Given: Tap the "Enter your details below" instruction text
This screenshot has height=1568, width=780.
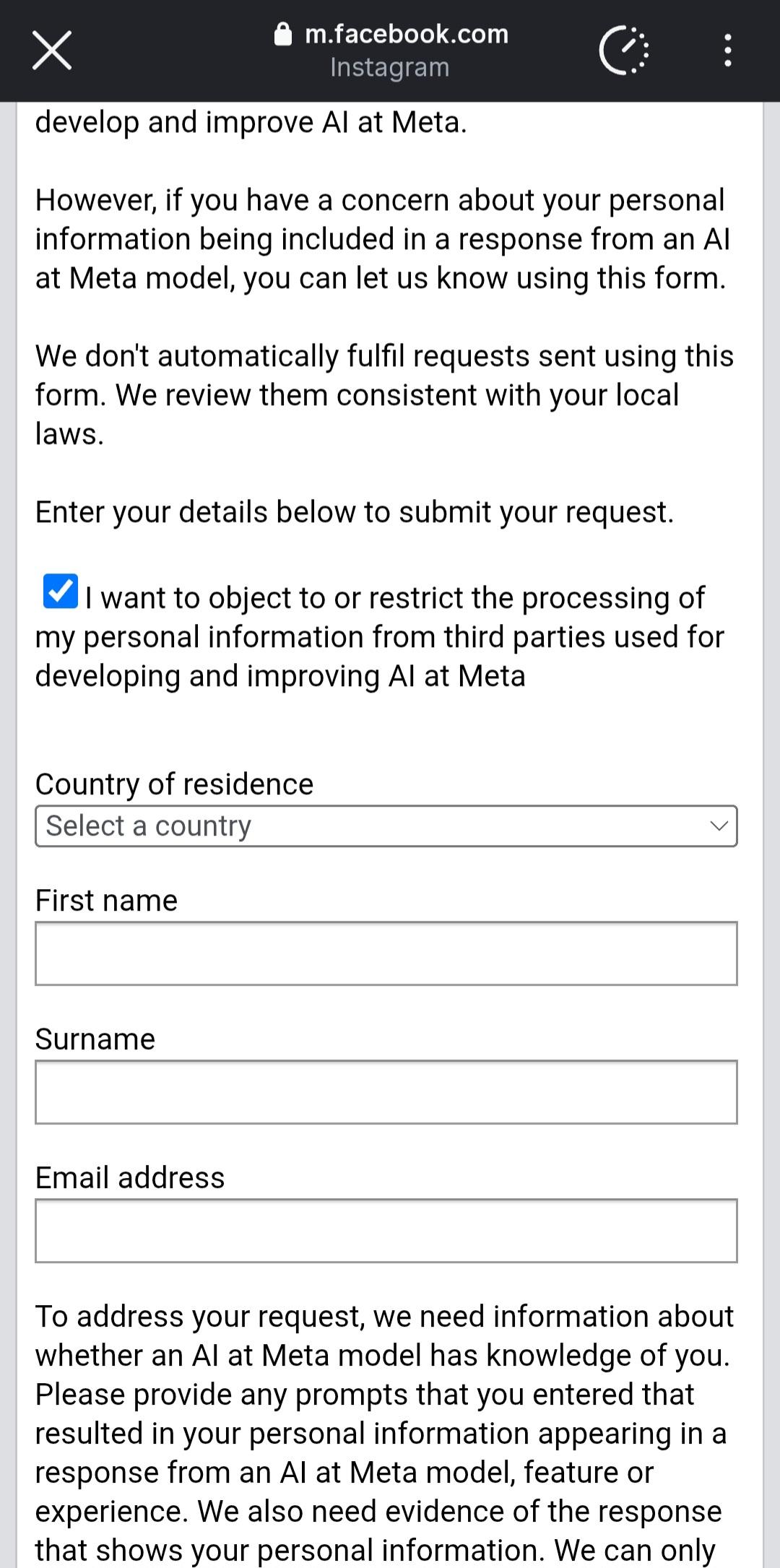Looking at the screenshot, I should 354,512.
